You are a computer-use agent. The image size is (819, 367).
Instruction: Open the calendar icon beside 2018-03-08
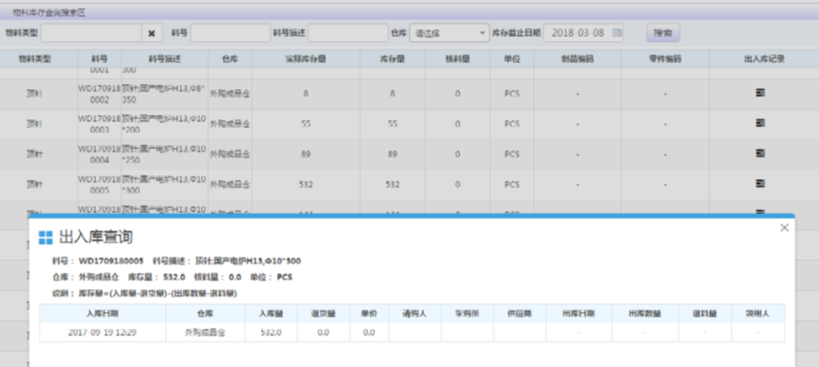[x=617, y=33]
